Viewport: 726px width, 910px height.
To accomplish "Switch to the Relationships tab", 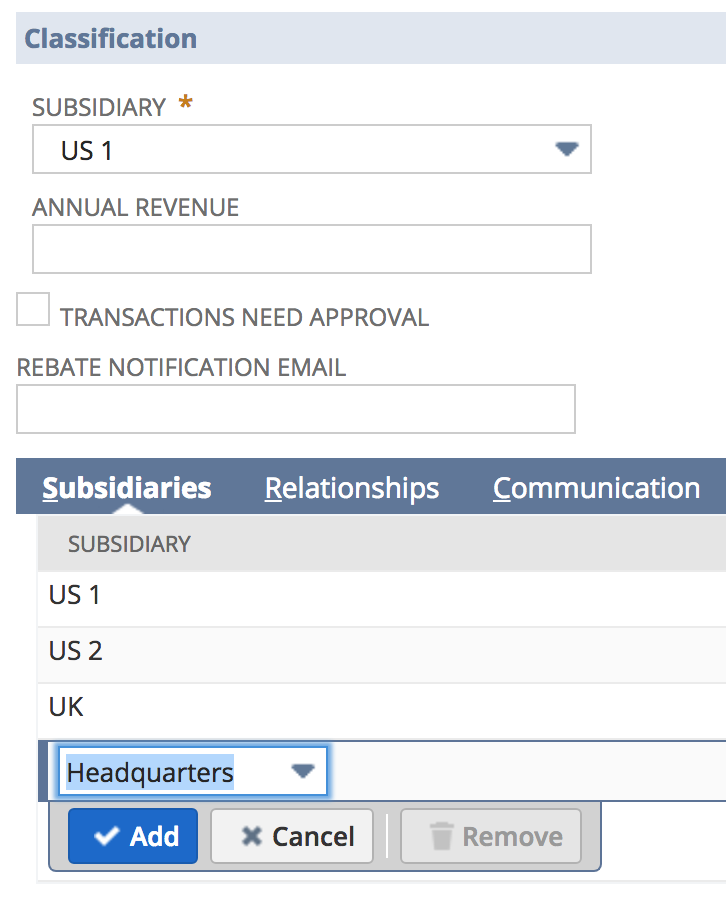I will pos(352,488).
